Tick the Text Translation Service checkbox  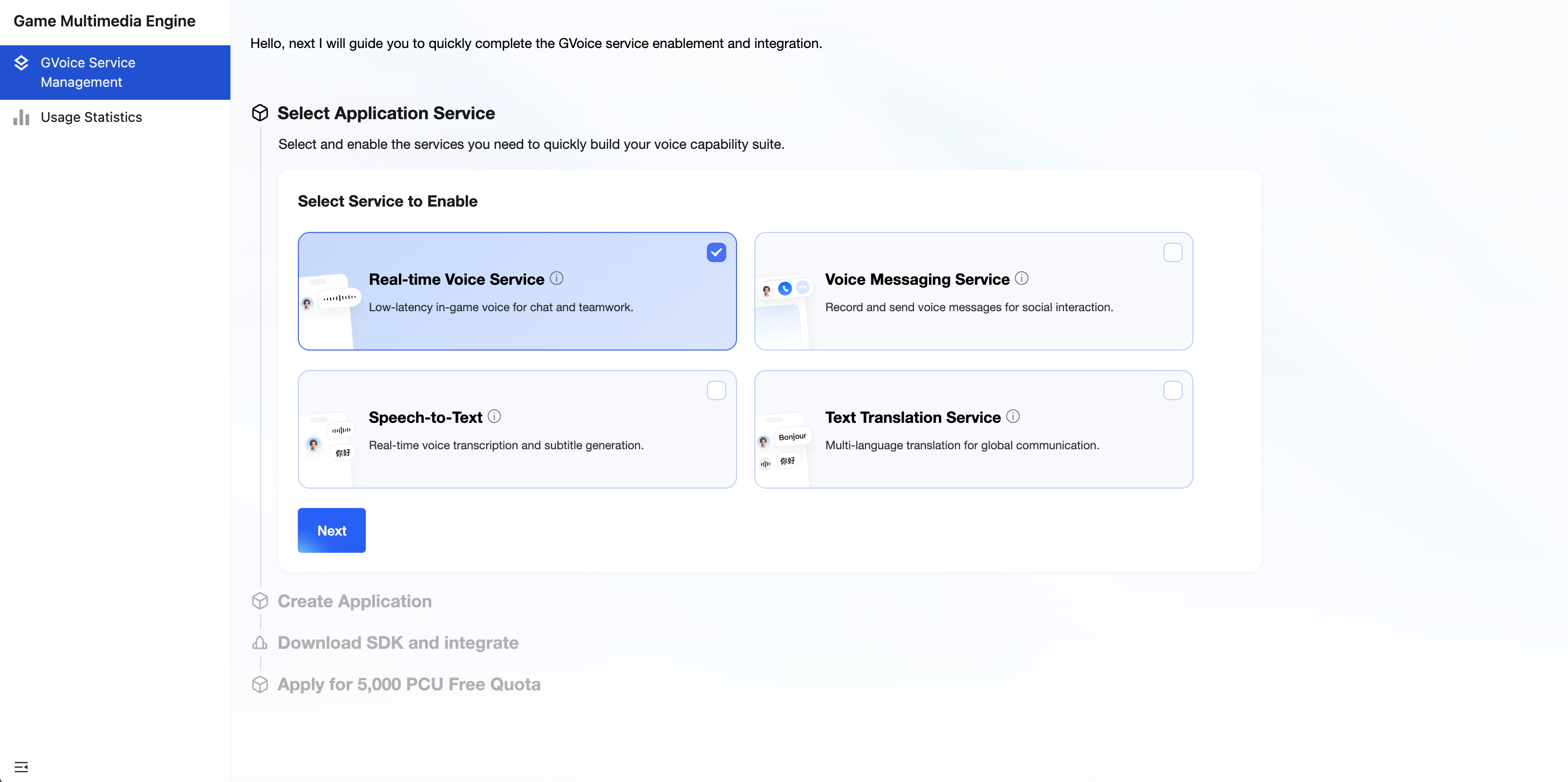tap(1172, 390)
